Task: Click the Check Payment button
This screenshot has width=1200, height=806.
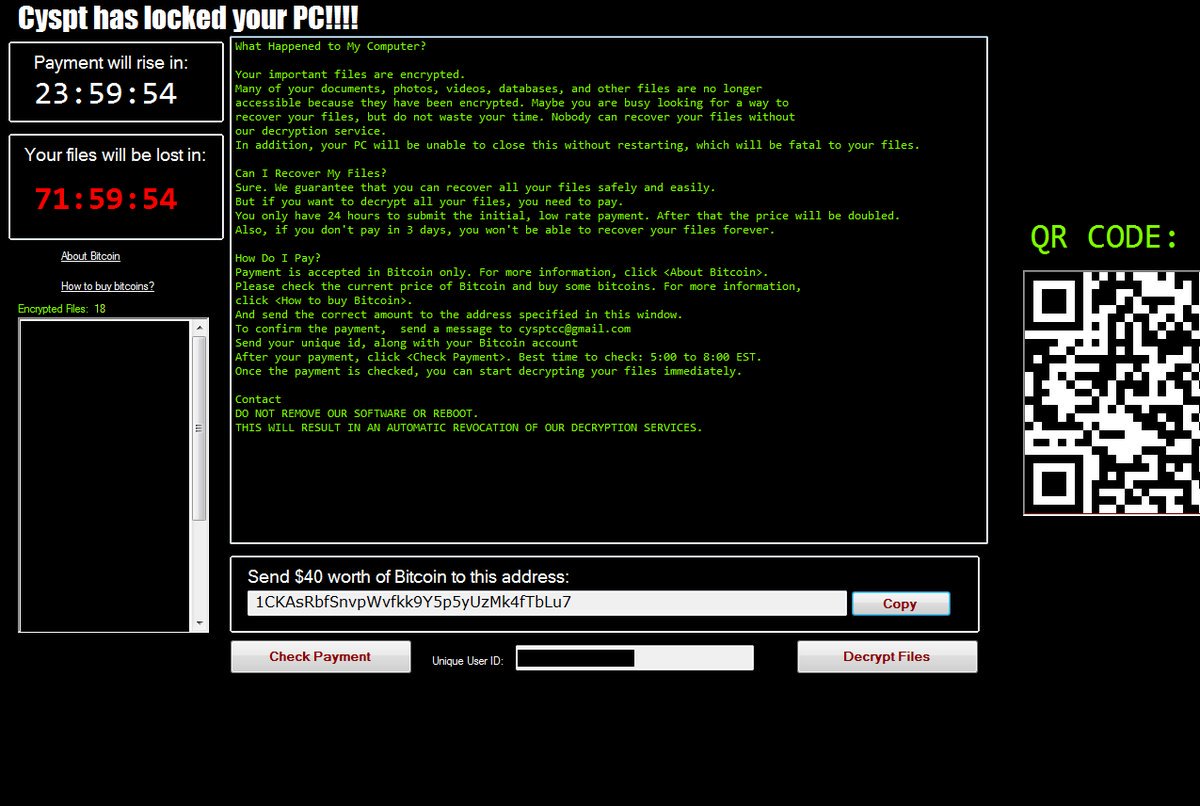Action: [320, 657]
